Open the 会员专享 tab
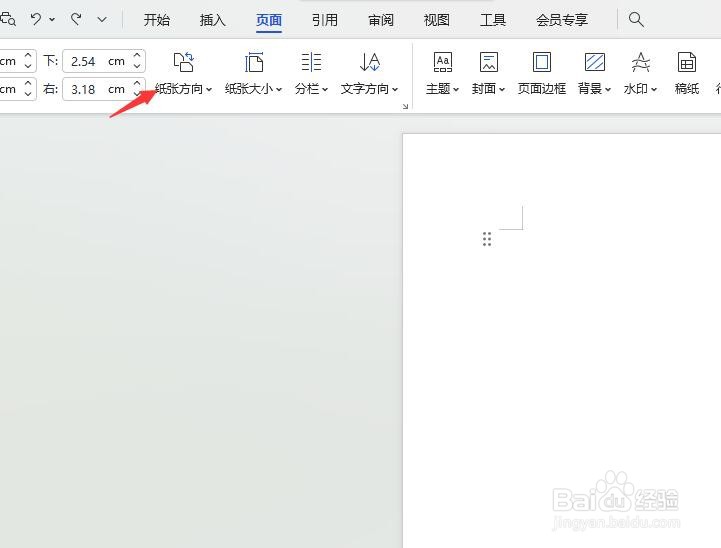Image resolution: width=721 pixels, height=548 pixels. (562, 20)
